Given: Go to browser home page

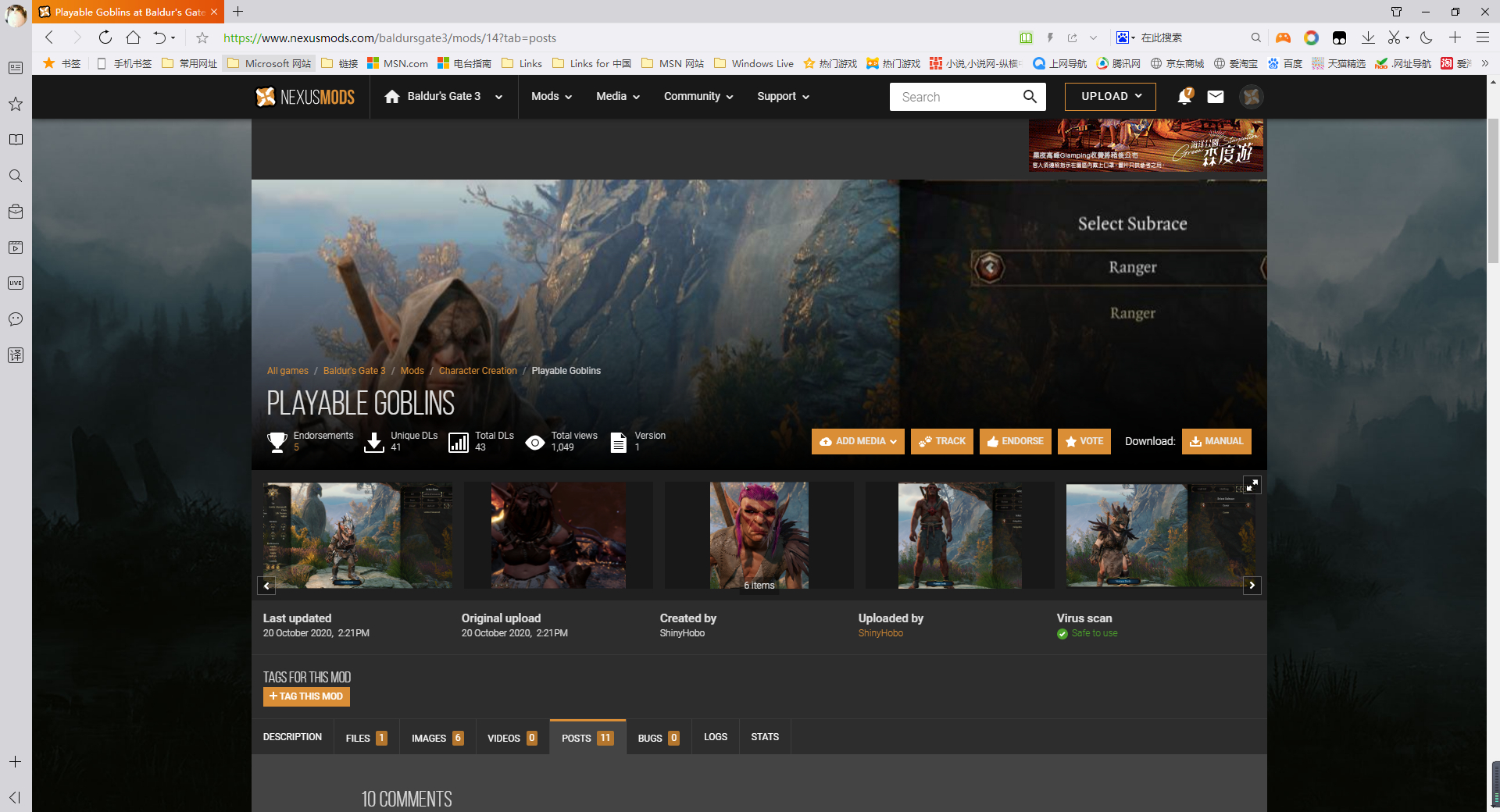Looking at the screenshot, I should pyautogui.click(x=133, y=37).
